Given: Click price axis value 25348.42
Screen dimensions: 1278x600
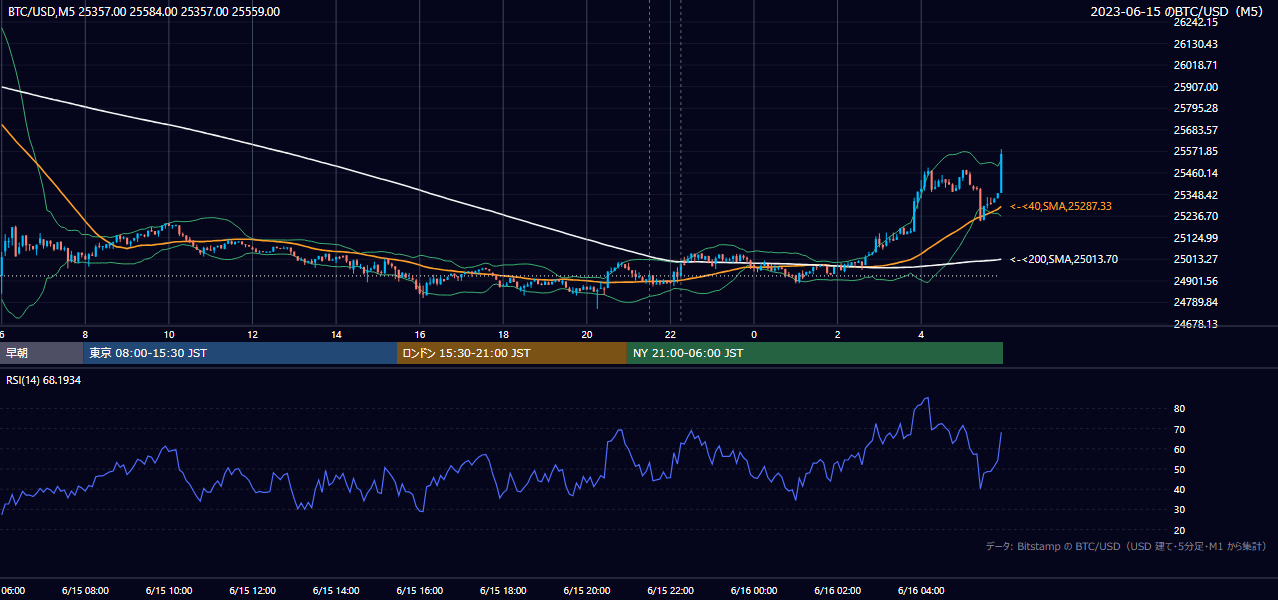Looking at the screenshot, I should click(1195, 195).
